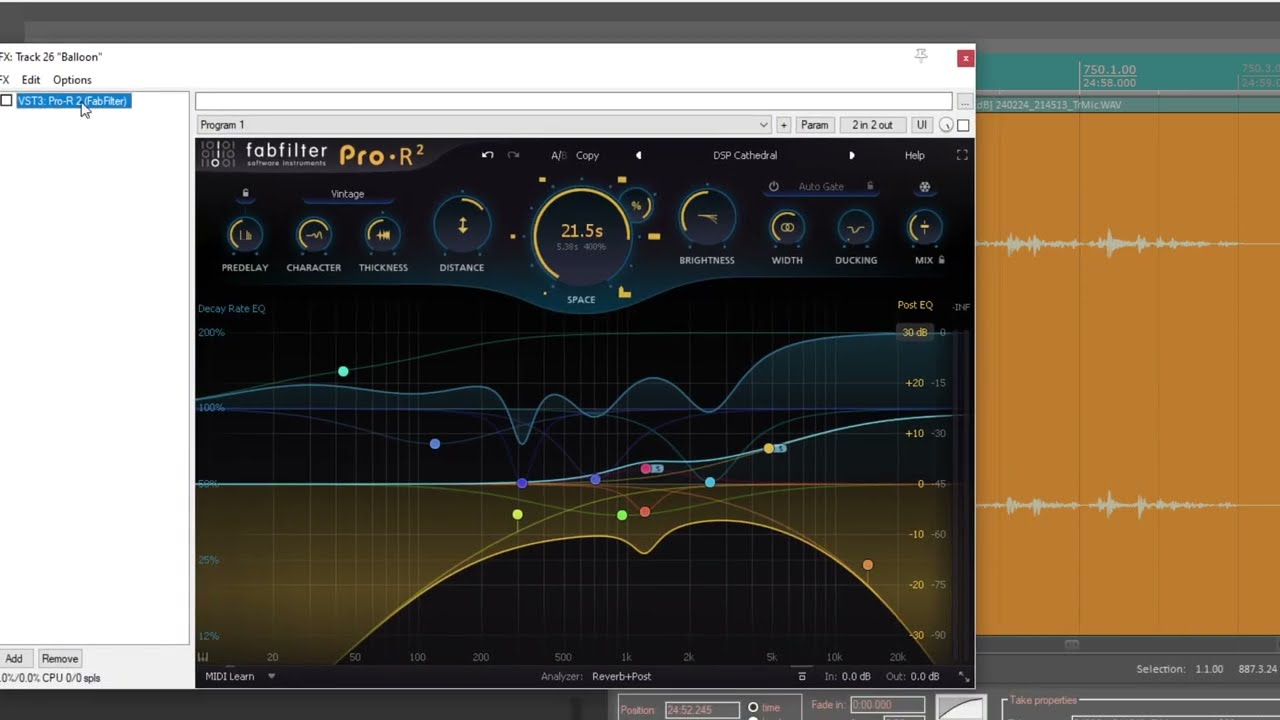Click the Brightness knob
This screenshot has height=720, width=1280.
tap(707, 219)
